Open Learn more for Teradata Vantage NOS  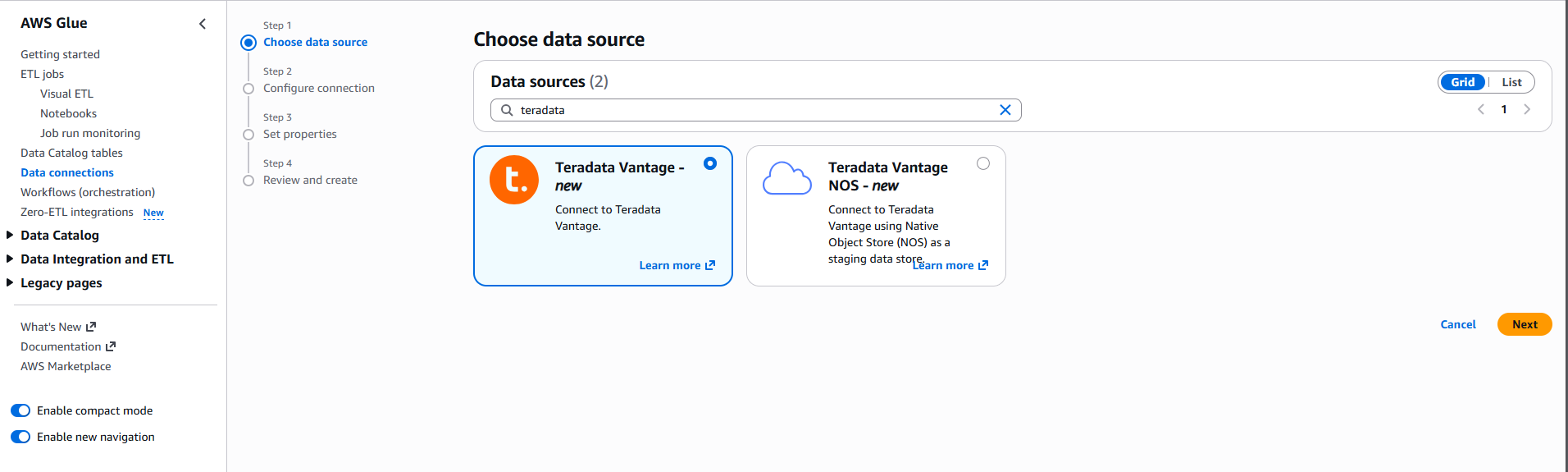pyautogui.click(x=950, y=265)
